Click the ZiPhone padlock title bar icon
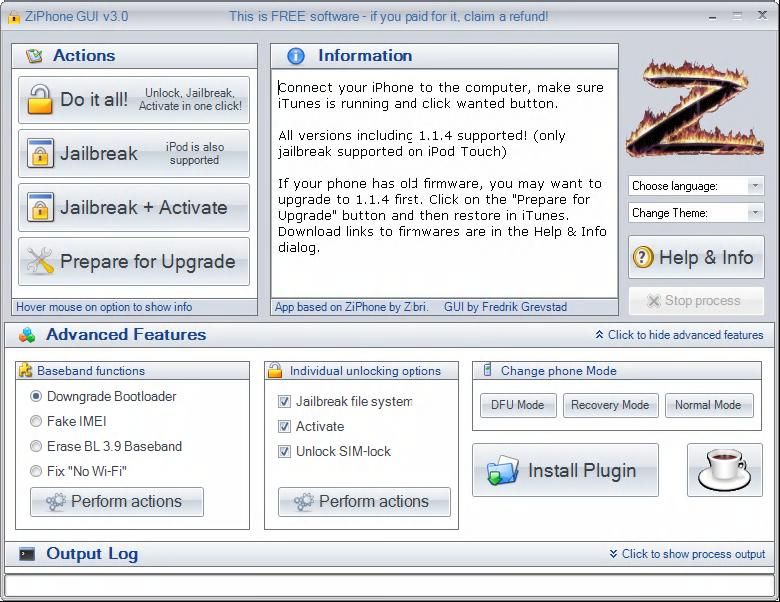The image size is (780, 602). pyautogui.click(x=14, y=17)
